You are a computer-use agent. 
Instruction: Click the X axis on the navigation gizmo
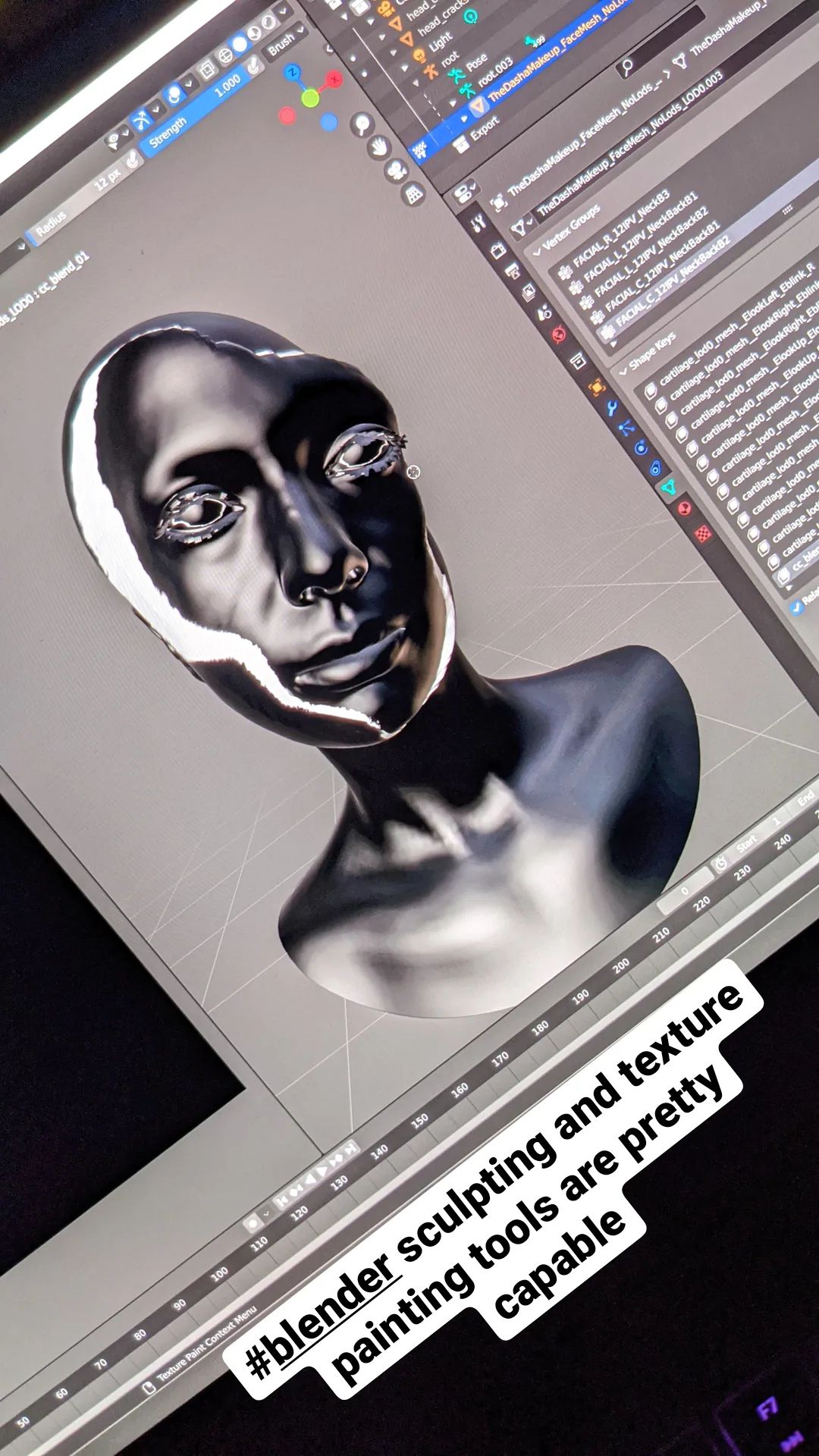point(334,80)
